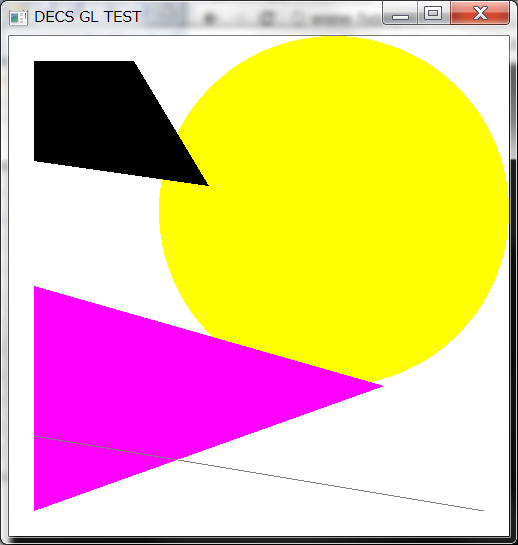Click the right end of the gray line

(x=483, y=510)
